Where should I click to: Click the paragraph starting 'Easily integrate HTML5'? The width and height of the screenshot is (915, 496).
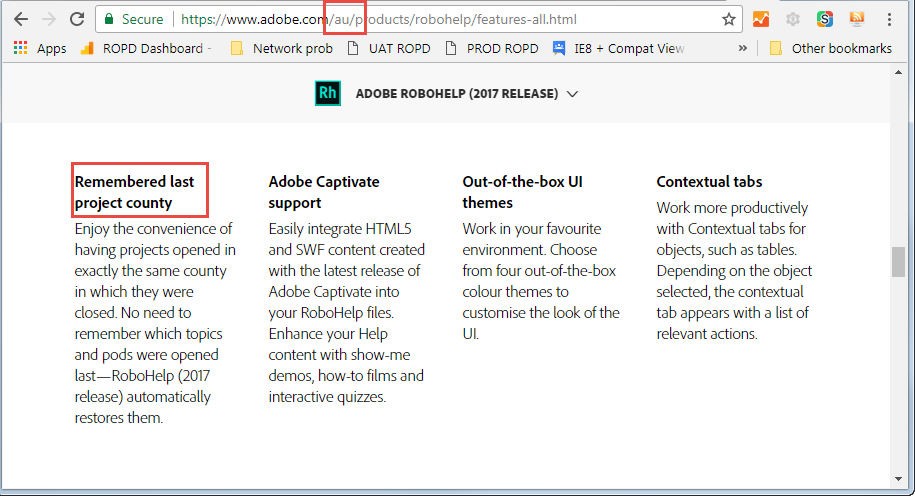point(347,313)
